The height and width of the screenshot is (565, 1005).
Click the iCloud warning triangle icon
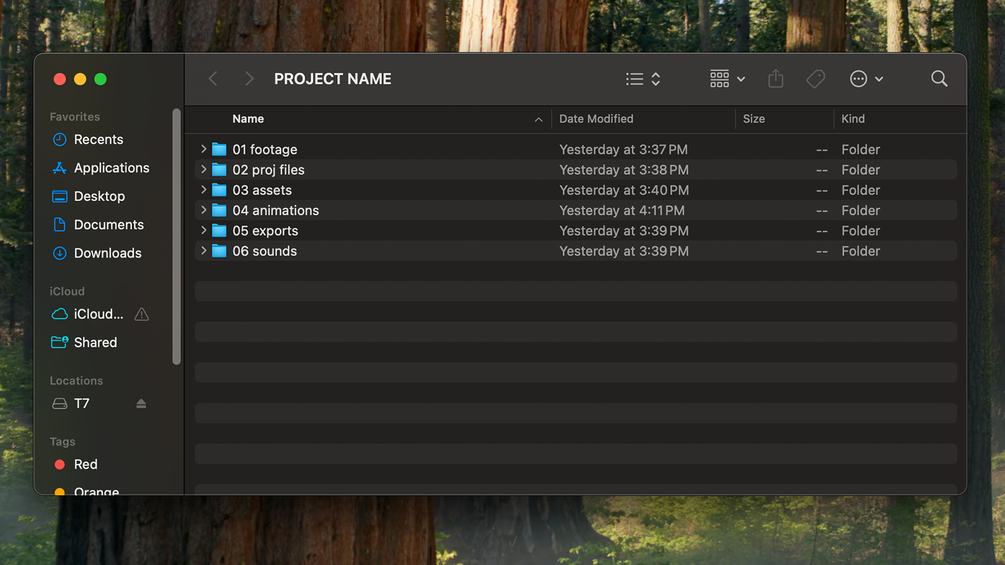(141, 314)
